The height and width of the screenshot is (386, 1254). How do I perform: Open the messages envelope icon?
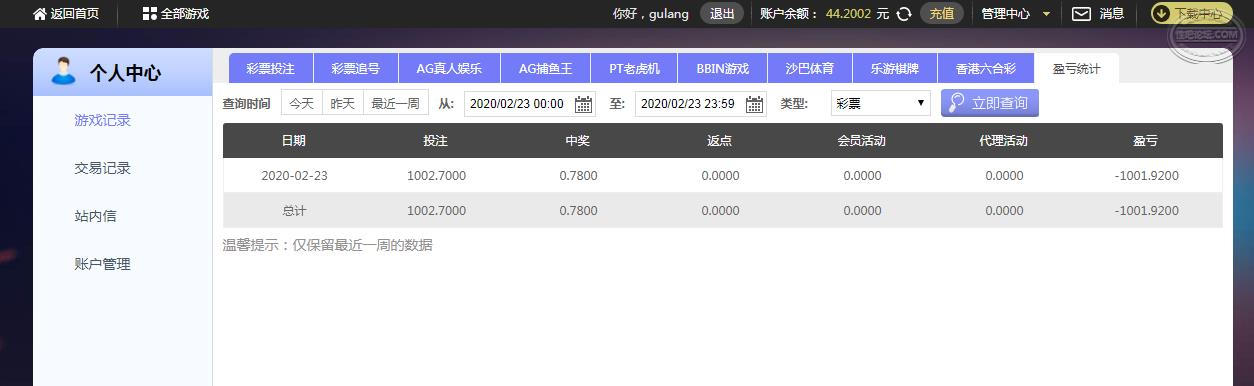tap(1081, 14)
